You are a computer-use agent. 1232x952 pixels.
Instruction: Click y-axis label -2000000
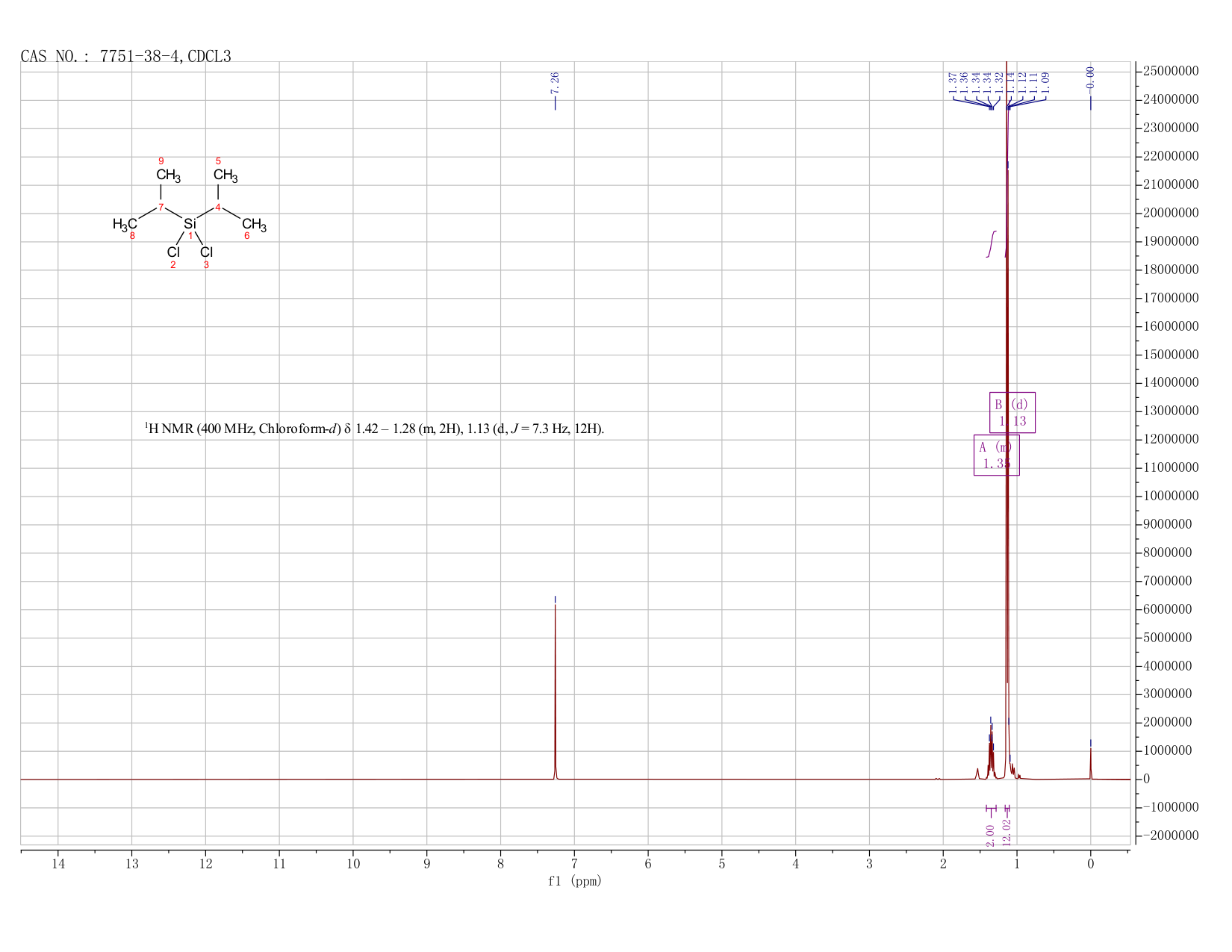(x=1170, y=836)
